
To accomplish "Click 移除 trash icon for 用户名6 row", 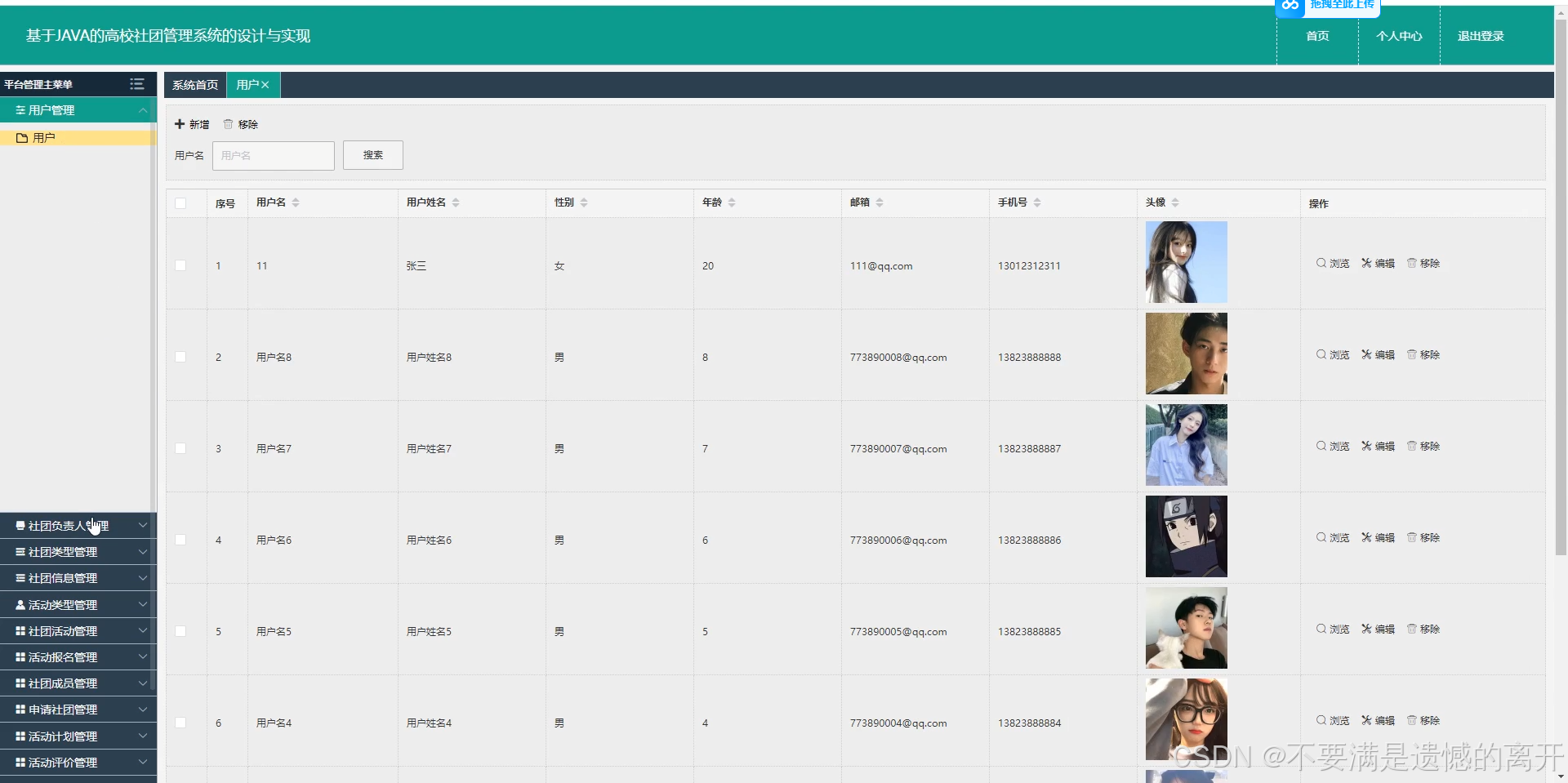I will click(1411, 537).
